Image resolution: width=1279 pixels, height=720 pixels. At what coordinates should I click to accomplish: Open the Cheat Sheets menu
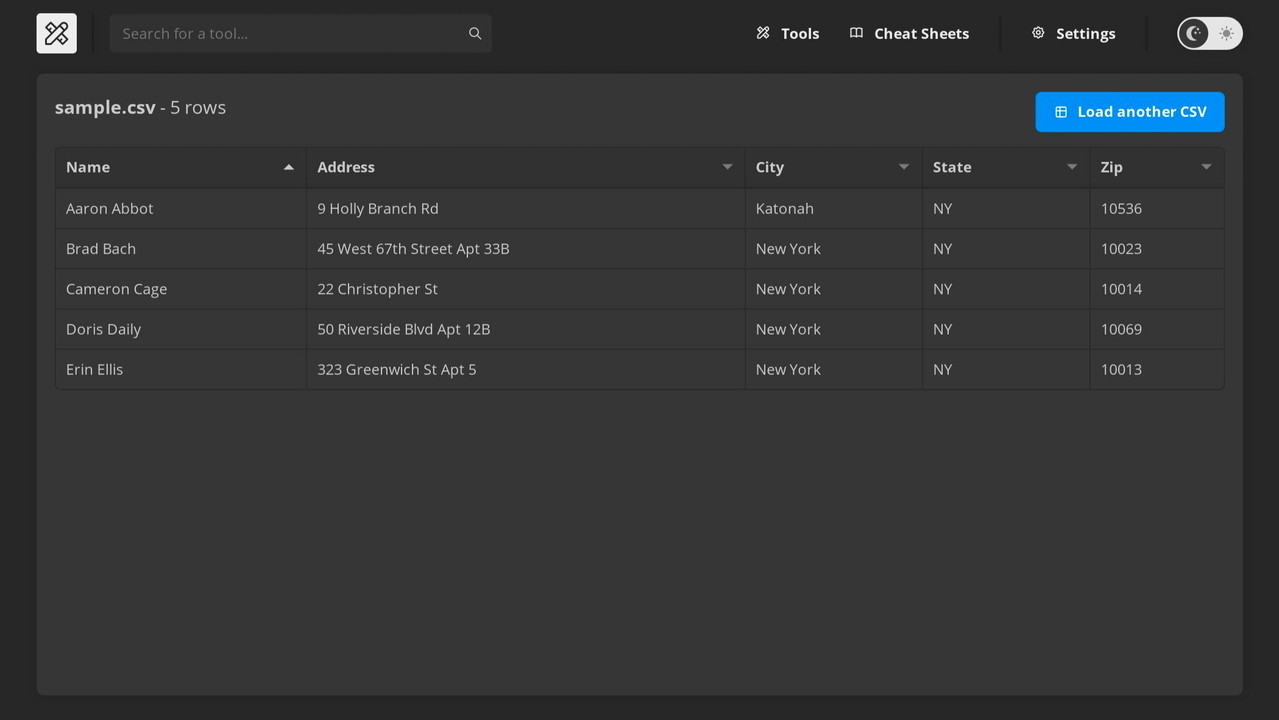[921, 33]
